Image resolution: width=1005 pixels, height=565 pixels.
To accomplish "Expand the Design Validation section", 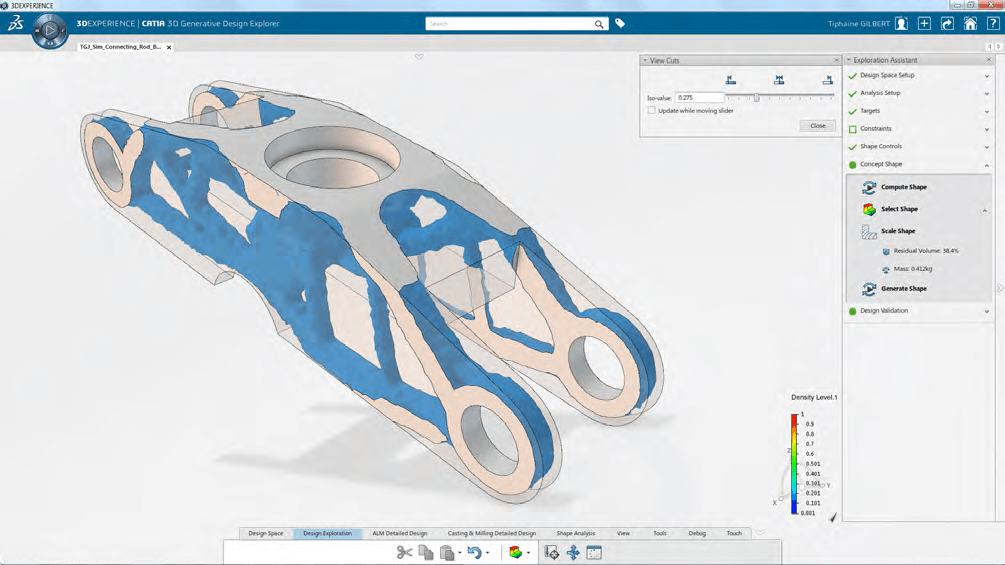I will pos(986,311).
